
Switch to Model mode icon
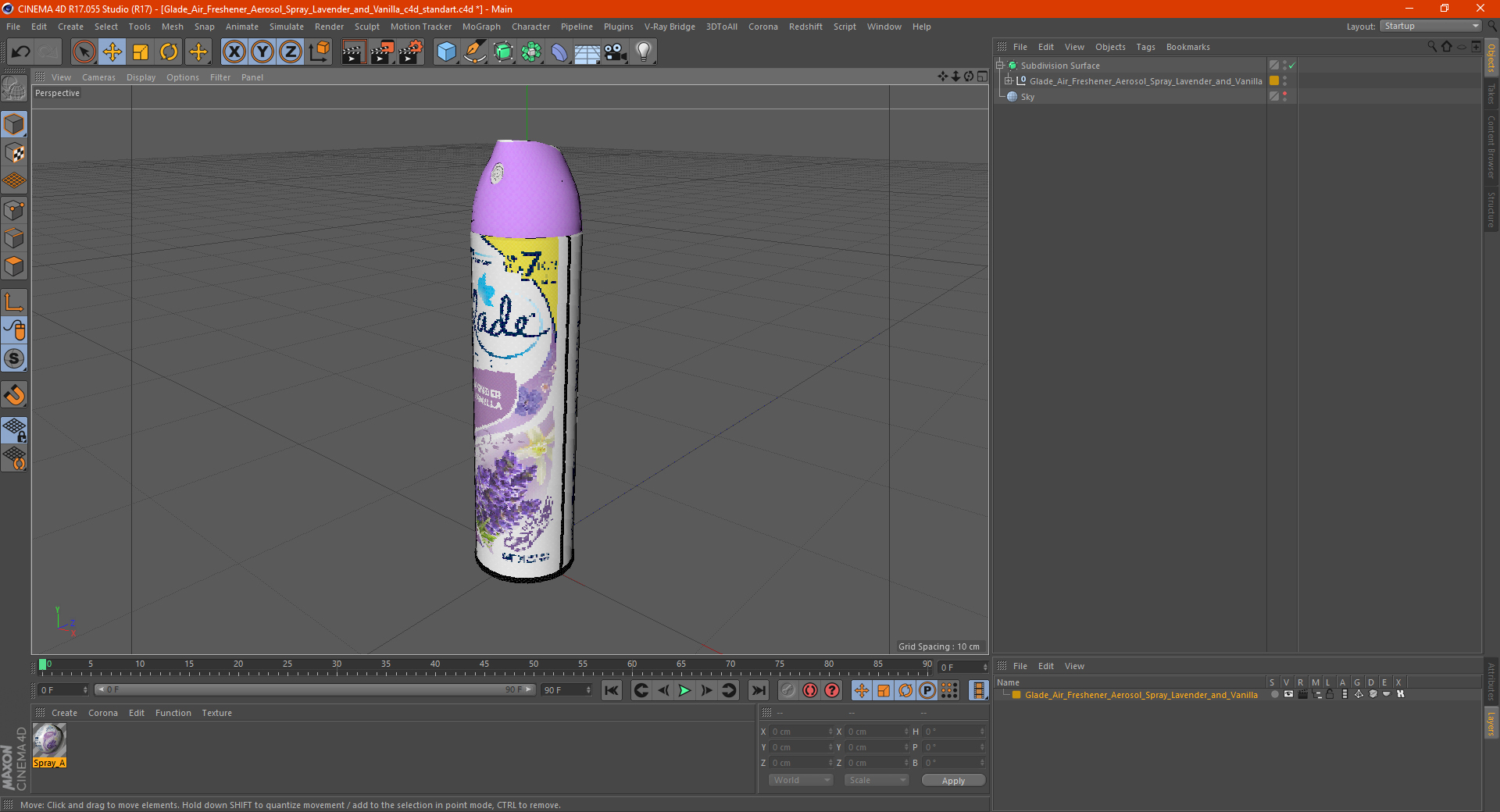(14, 124)
